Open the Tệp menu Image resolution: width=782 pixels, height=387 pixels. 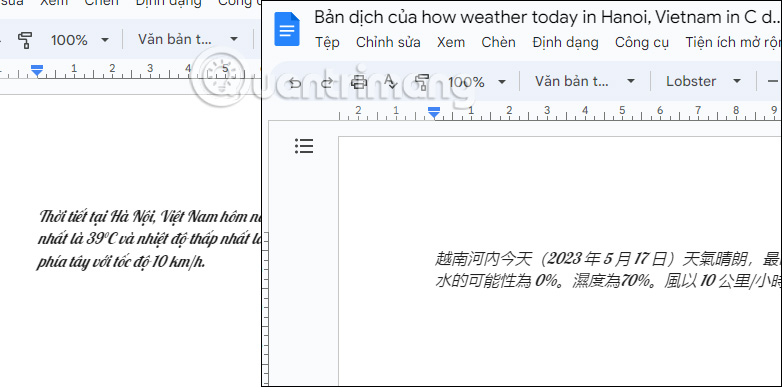tap(327, 42)
